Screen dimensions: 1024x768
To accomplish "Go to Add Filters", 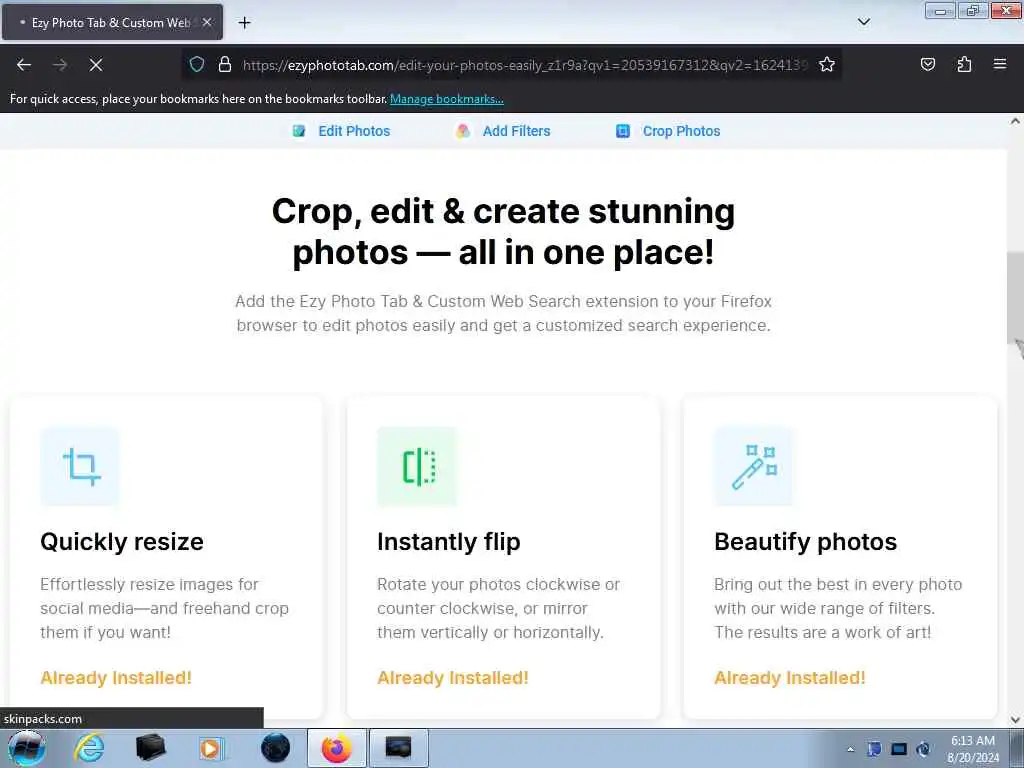I will (x=517, y=131).
